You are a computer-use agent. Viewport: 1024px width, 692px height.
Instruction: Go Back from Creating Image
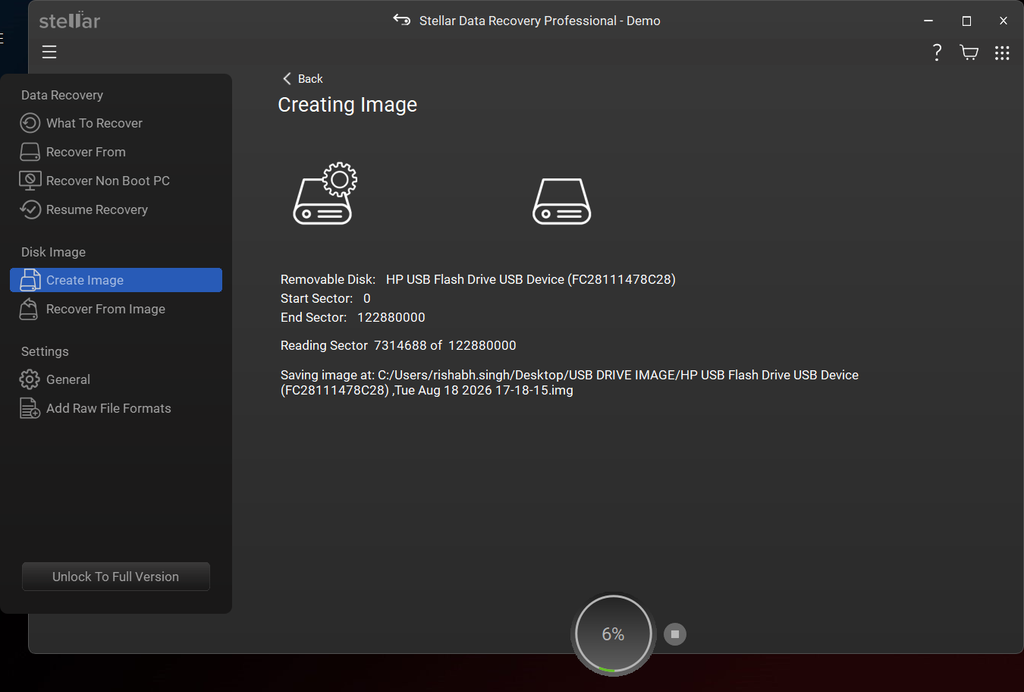pos(302,79)
